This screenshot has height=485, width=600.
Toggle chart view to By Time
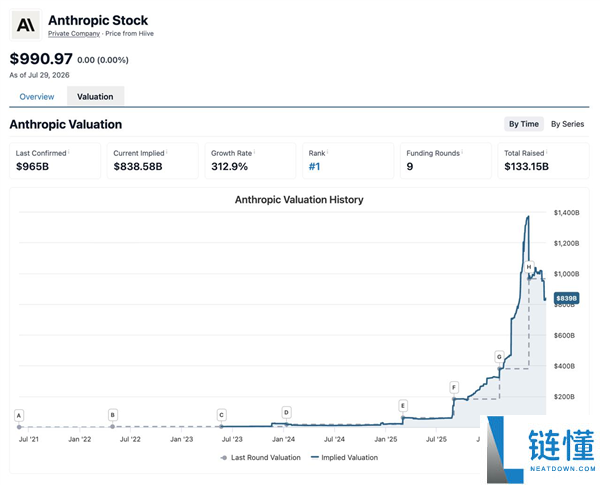(523, 124)
